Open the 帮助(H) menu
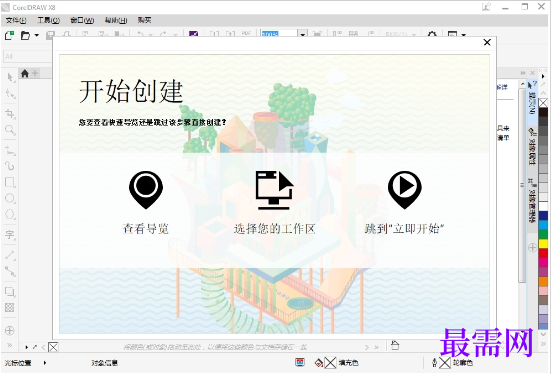The width and height of the screenshot is (552, 374). [116, 20]
